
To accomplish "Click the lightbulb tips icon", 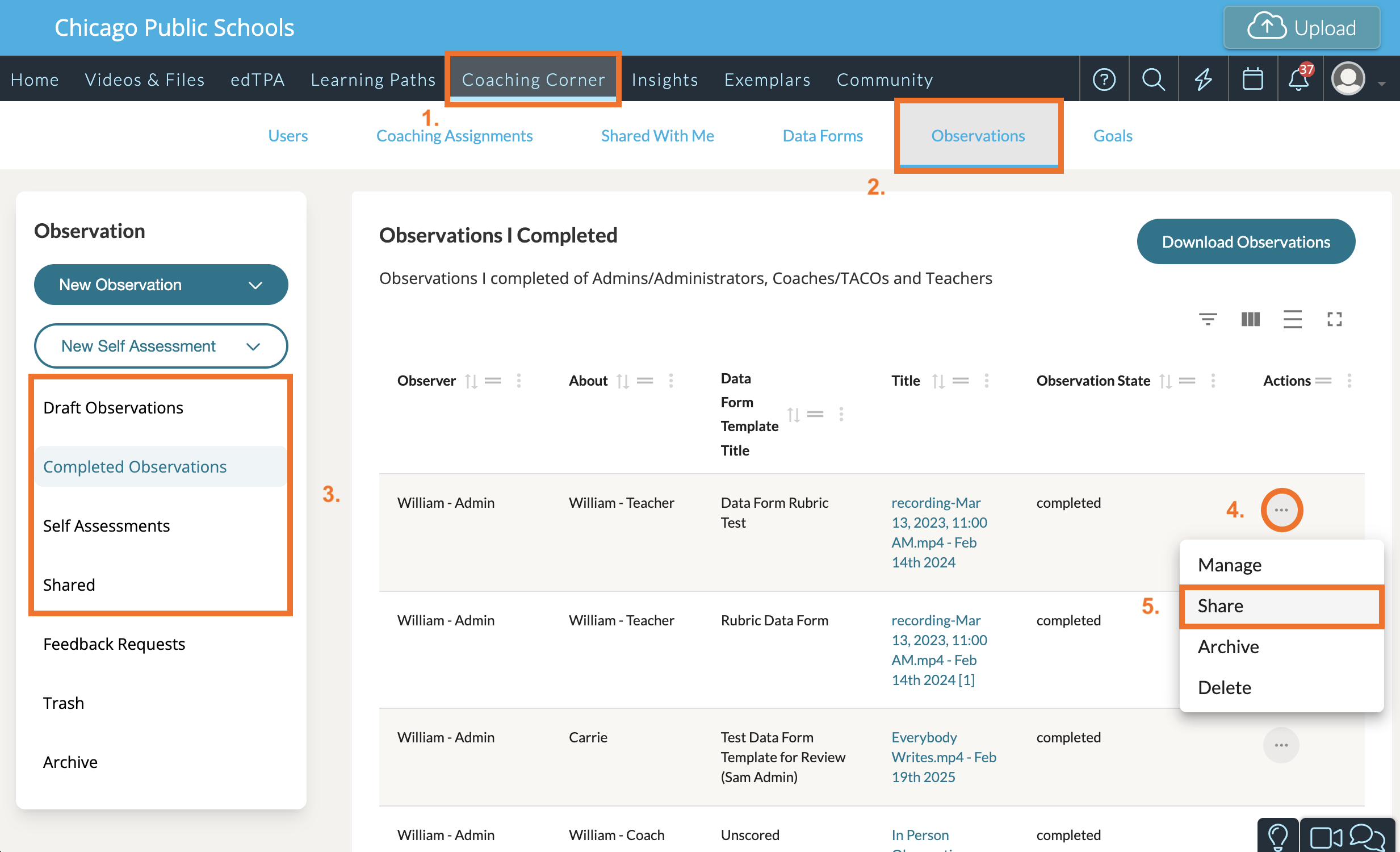I will click(x=1277, y=837).
